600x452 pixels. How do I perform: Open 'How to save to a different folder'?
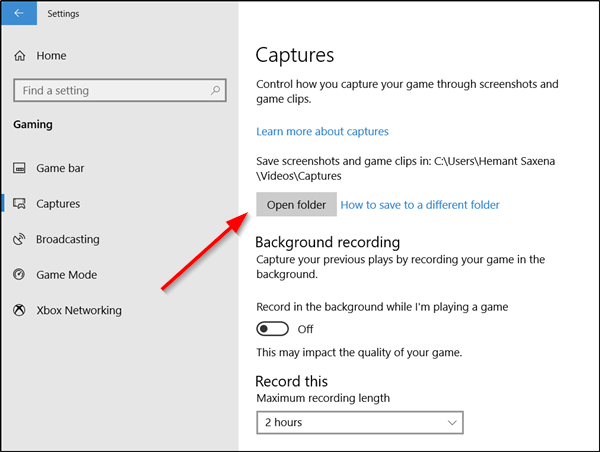click(420, 205)
